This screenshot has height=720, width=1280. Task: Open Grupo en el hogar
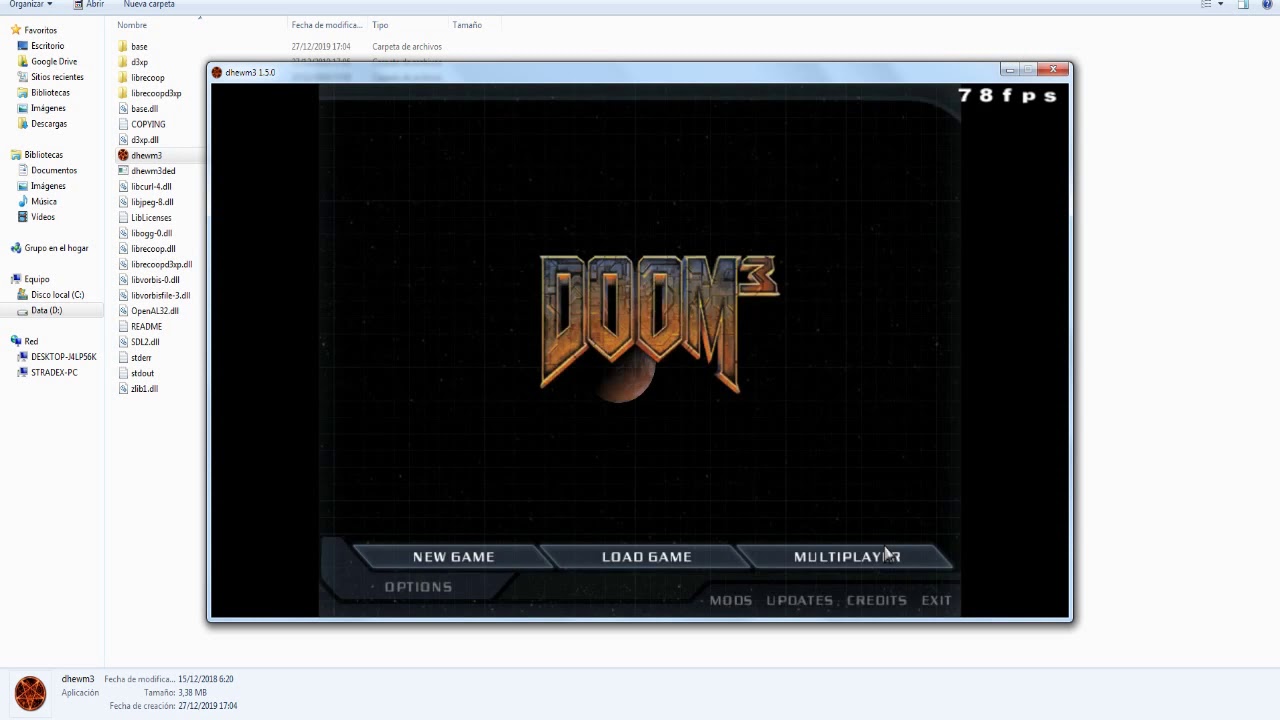pyautogui.click(x=56, y=248)
